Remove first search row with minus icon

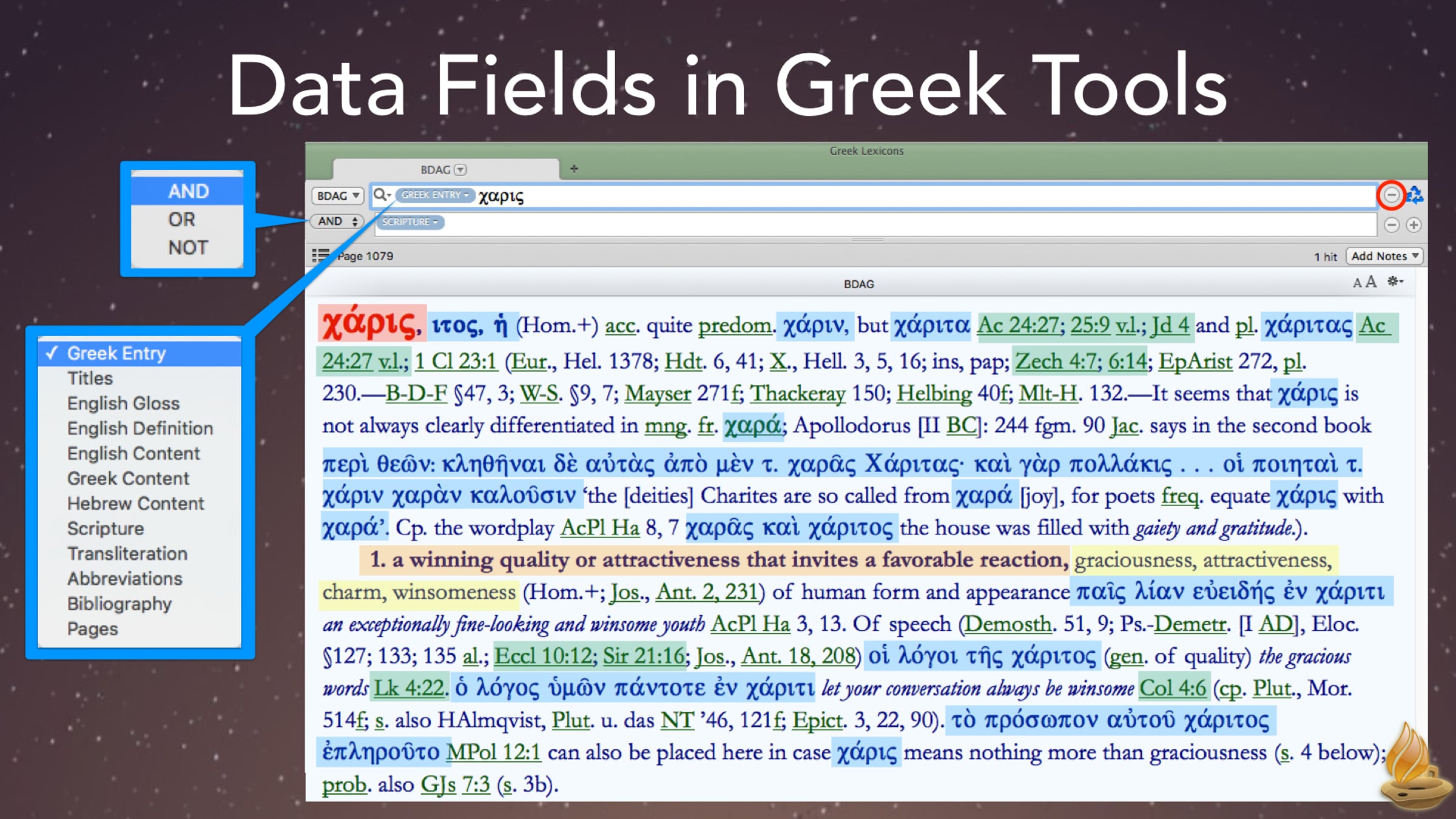(x=1392, y=195)
